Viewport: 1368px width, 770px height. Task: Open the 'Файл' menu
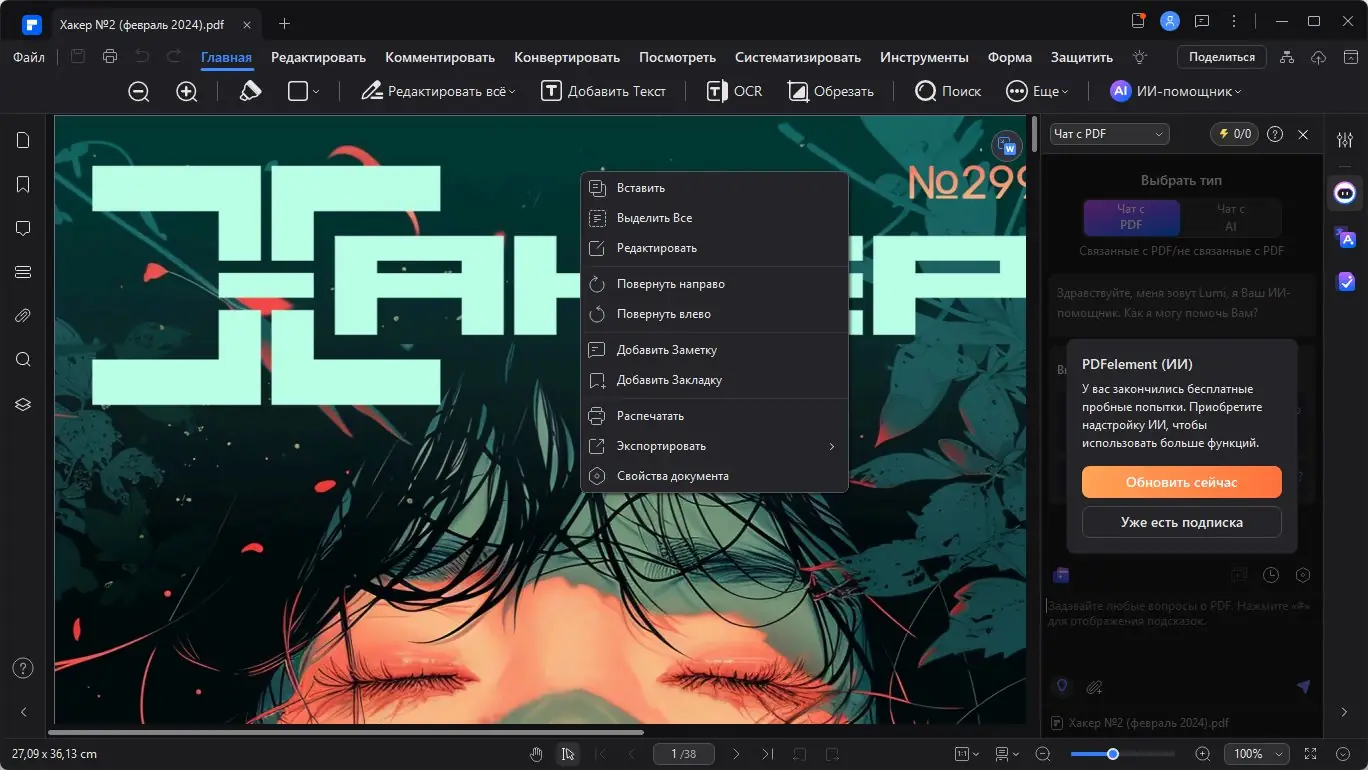tap(29, 57)
